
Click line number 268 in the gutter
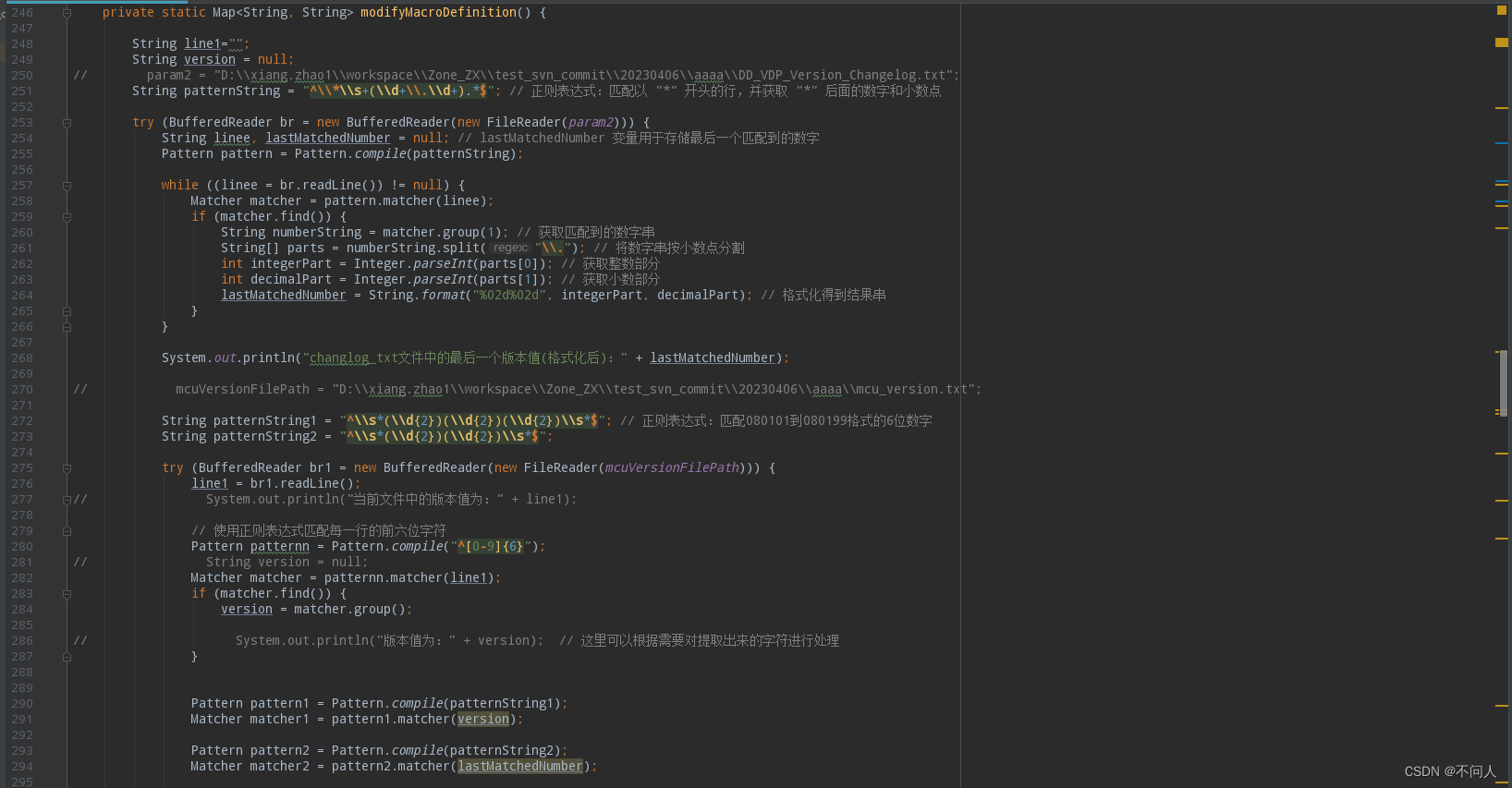22,358
